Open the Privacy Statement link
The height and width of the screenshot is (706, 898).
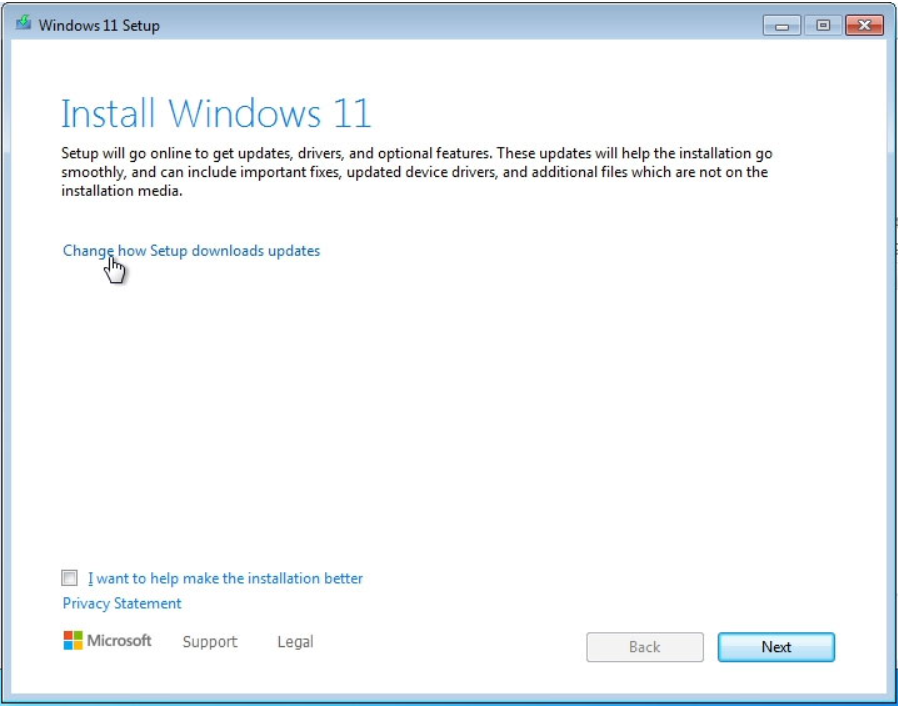click(122, 604)
